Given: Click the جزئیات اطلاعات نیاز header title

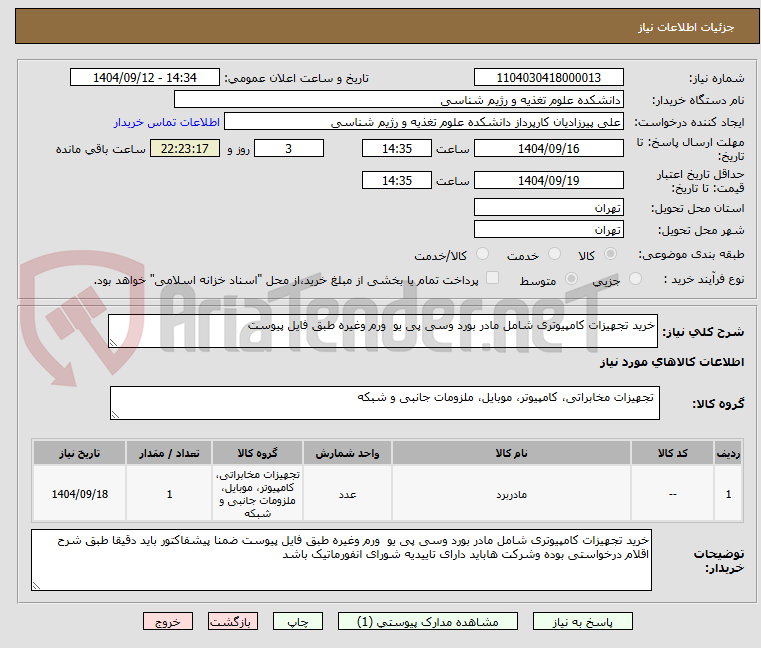Looking at the screenshot, I should [x=686, y=27].
